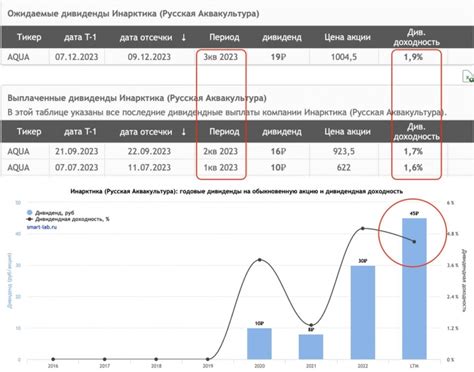The height and width of the screenshot is (372, 474).
Task: Click the yield line point at 2018
Action: (156, 359)
